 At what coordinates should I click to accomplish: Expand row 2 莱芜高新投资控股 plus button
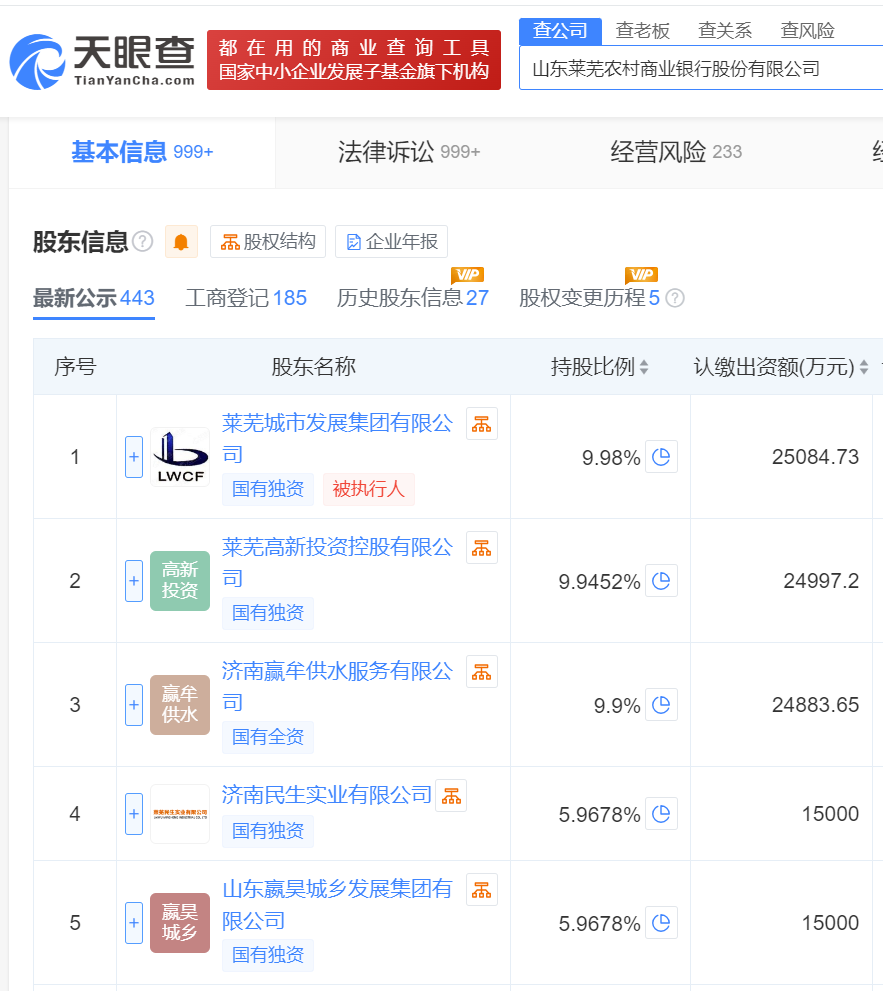134,581
